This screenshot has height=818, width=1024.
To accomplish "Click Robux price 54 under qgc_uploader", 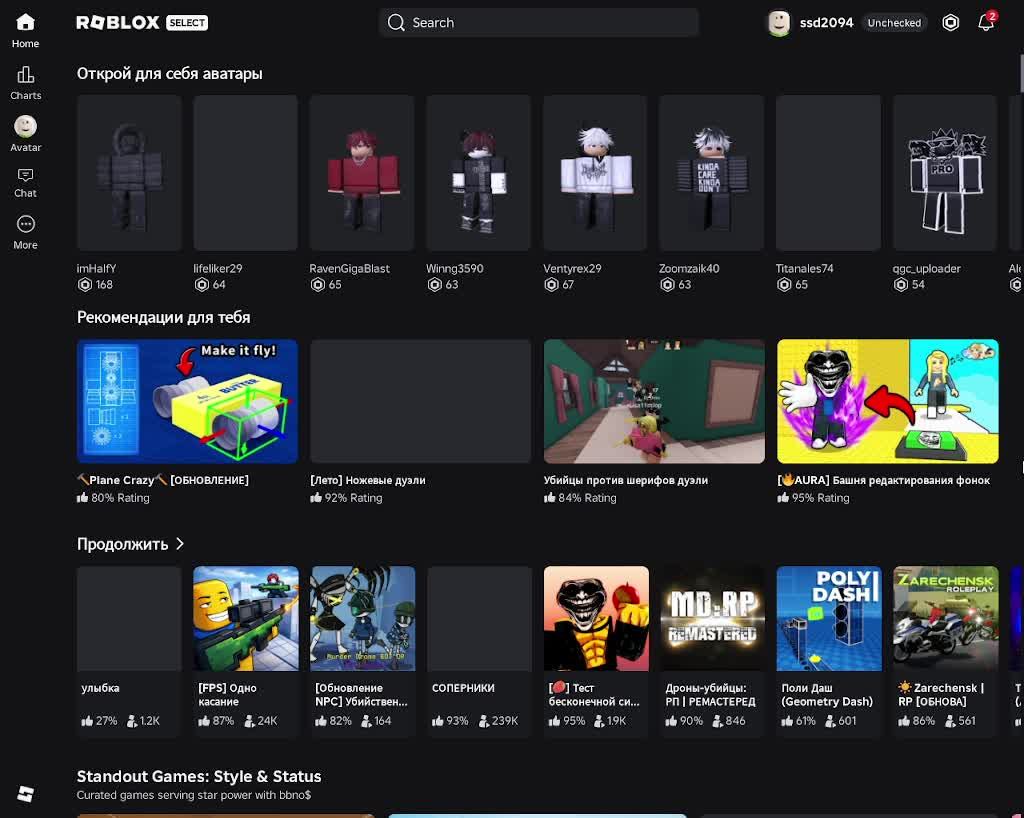I will (x=909, y=285).
